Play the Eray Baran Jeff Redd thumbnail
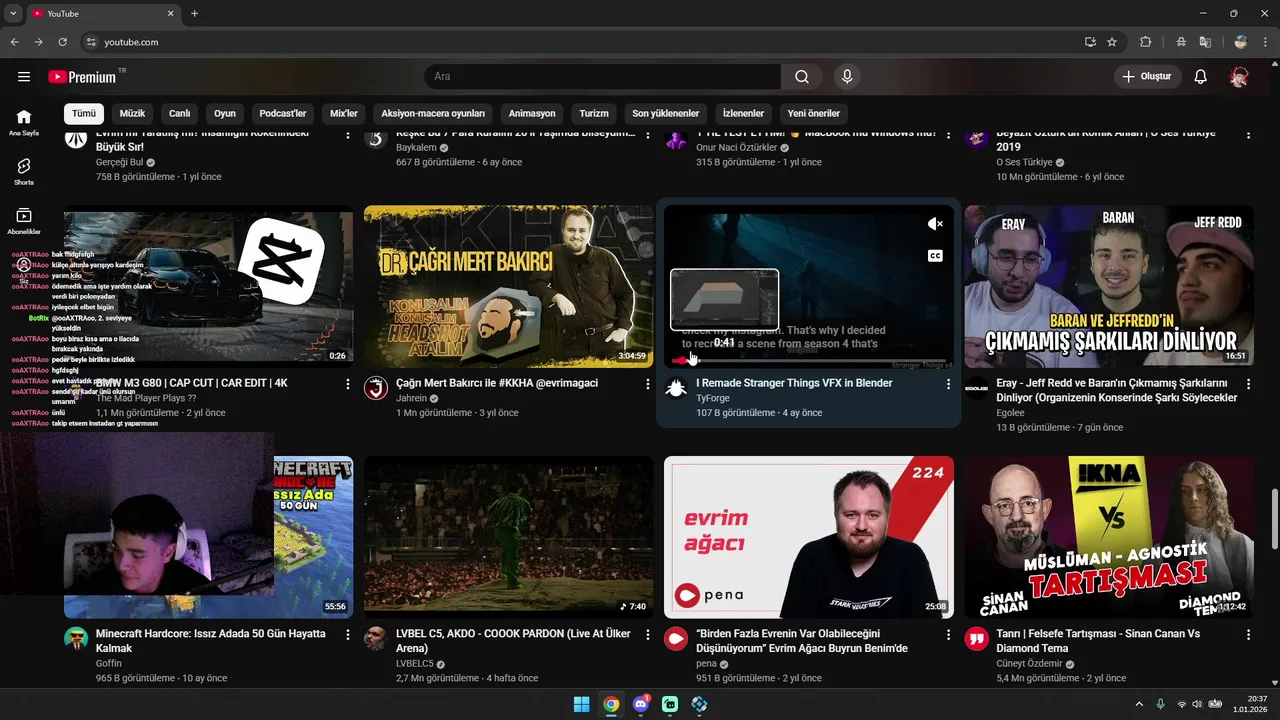 click(x=1108, y=286)
